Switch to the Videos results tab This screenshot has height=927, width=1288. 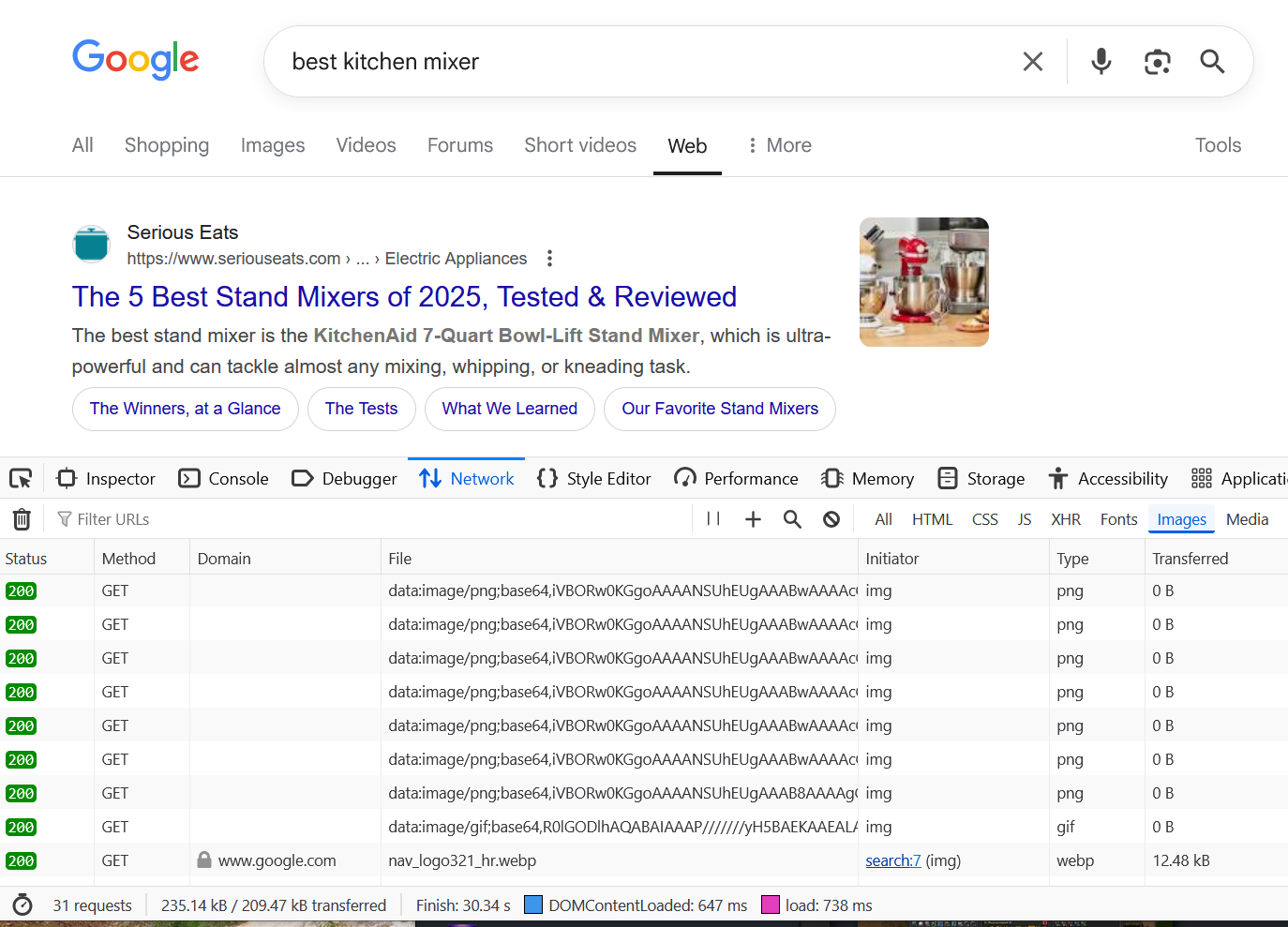(366, 145)
